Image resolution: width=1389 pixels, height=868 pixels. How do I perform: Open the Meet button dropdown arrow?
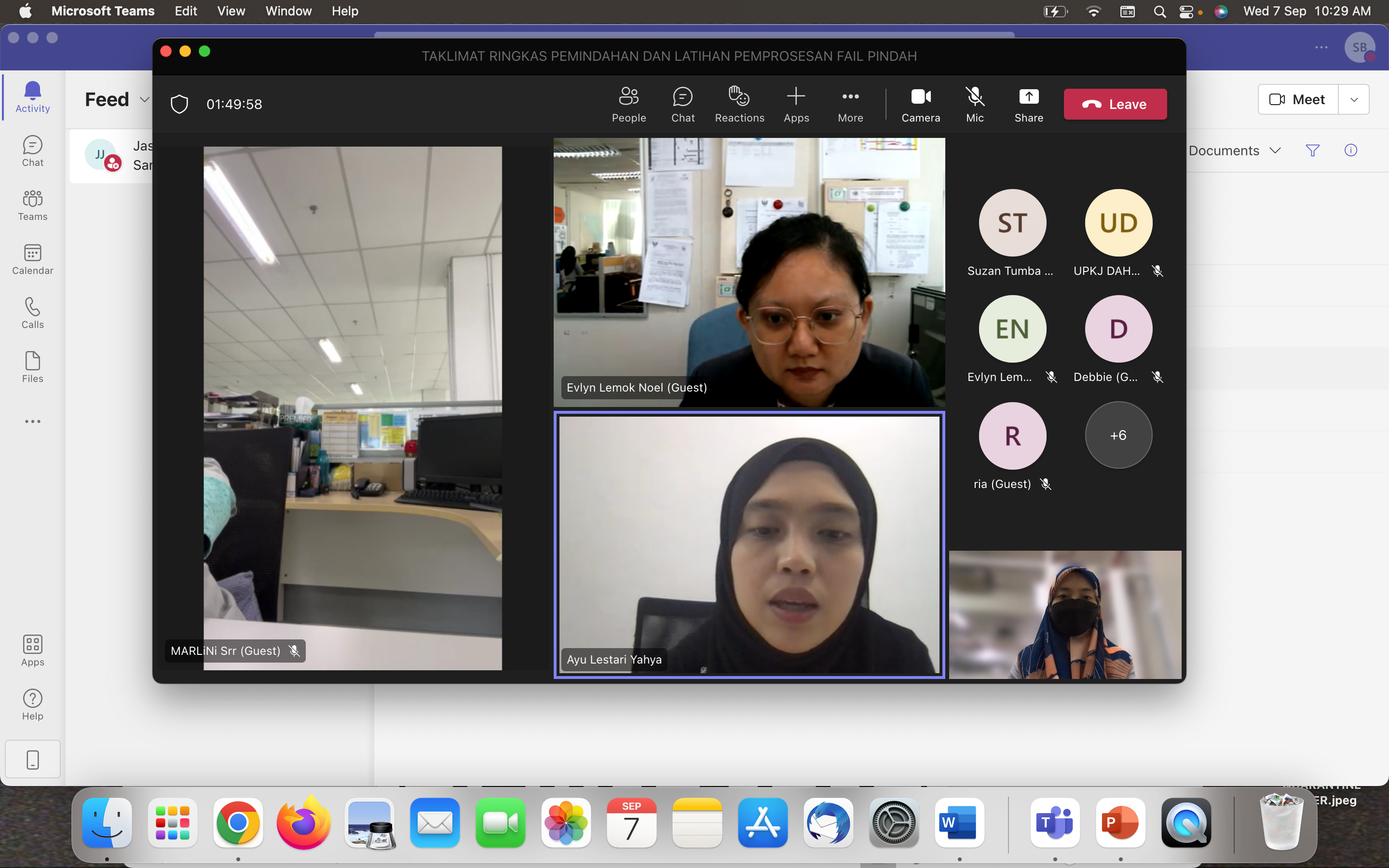point(1354,99)
